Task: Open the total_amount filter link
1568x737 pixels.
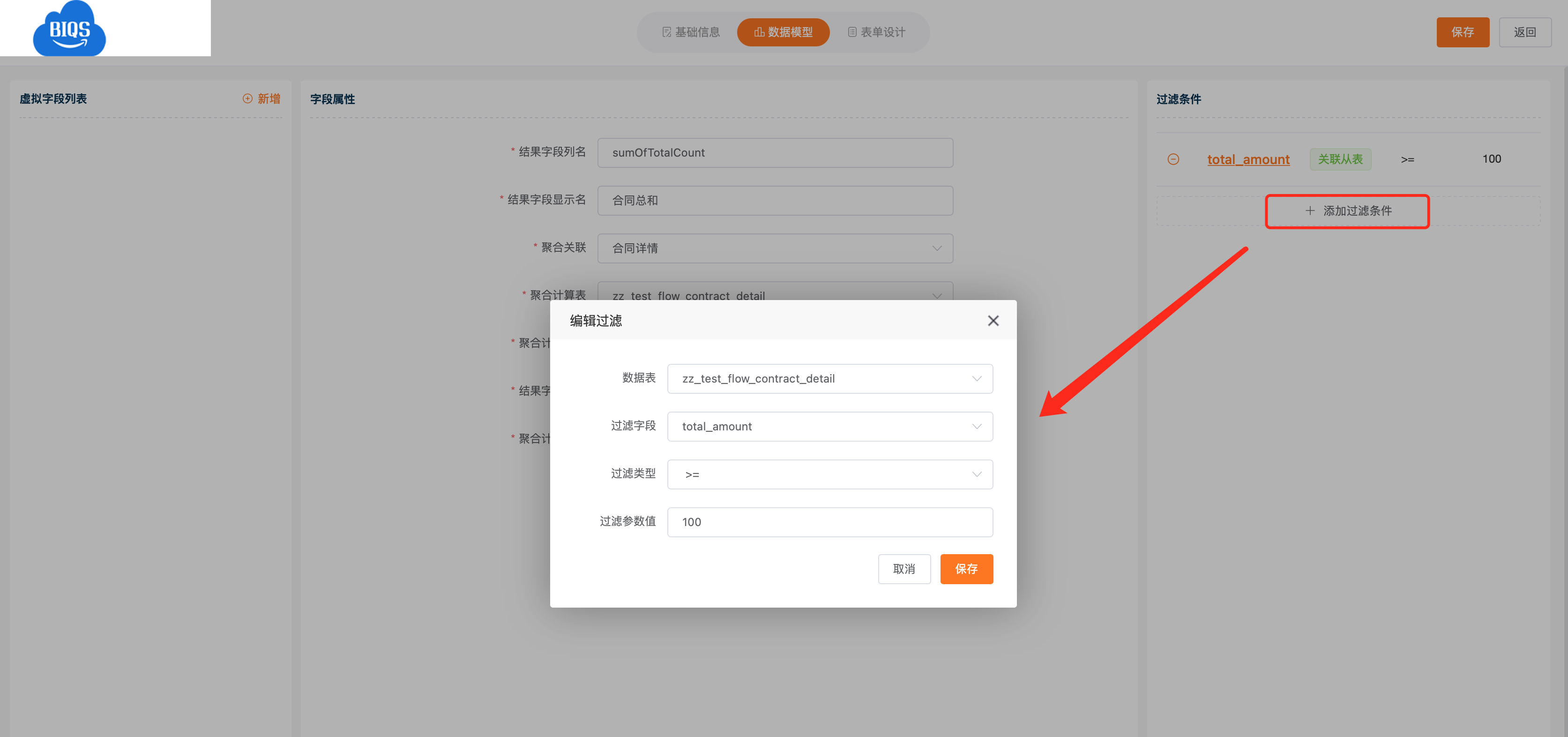Action: coord(1248,159)
